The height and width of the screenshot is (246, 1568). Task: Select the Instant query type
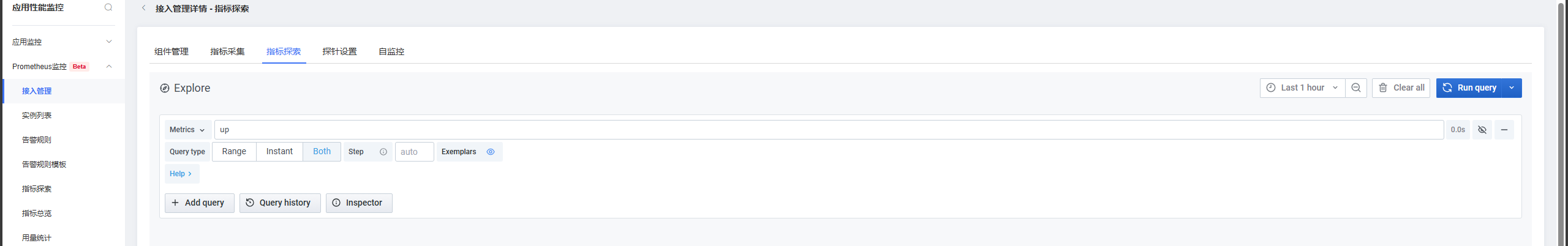point(279,152)
